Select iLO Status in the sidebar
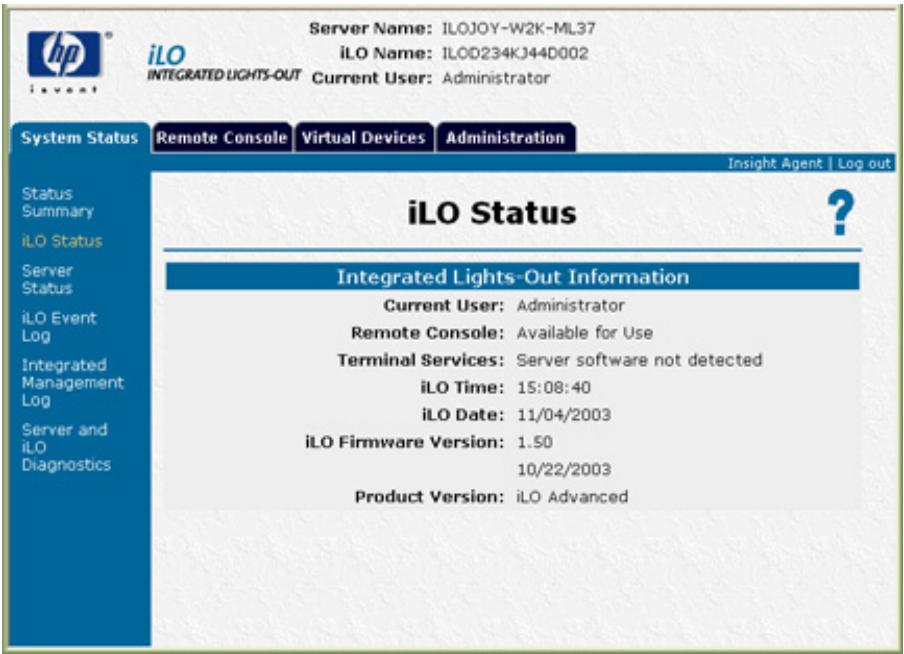The width and height of the screenshot is (904, 654). [x=62, y=241]
